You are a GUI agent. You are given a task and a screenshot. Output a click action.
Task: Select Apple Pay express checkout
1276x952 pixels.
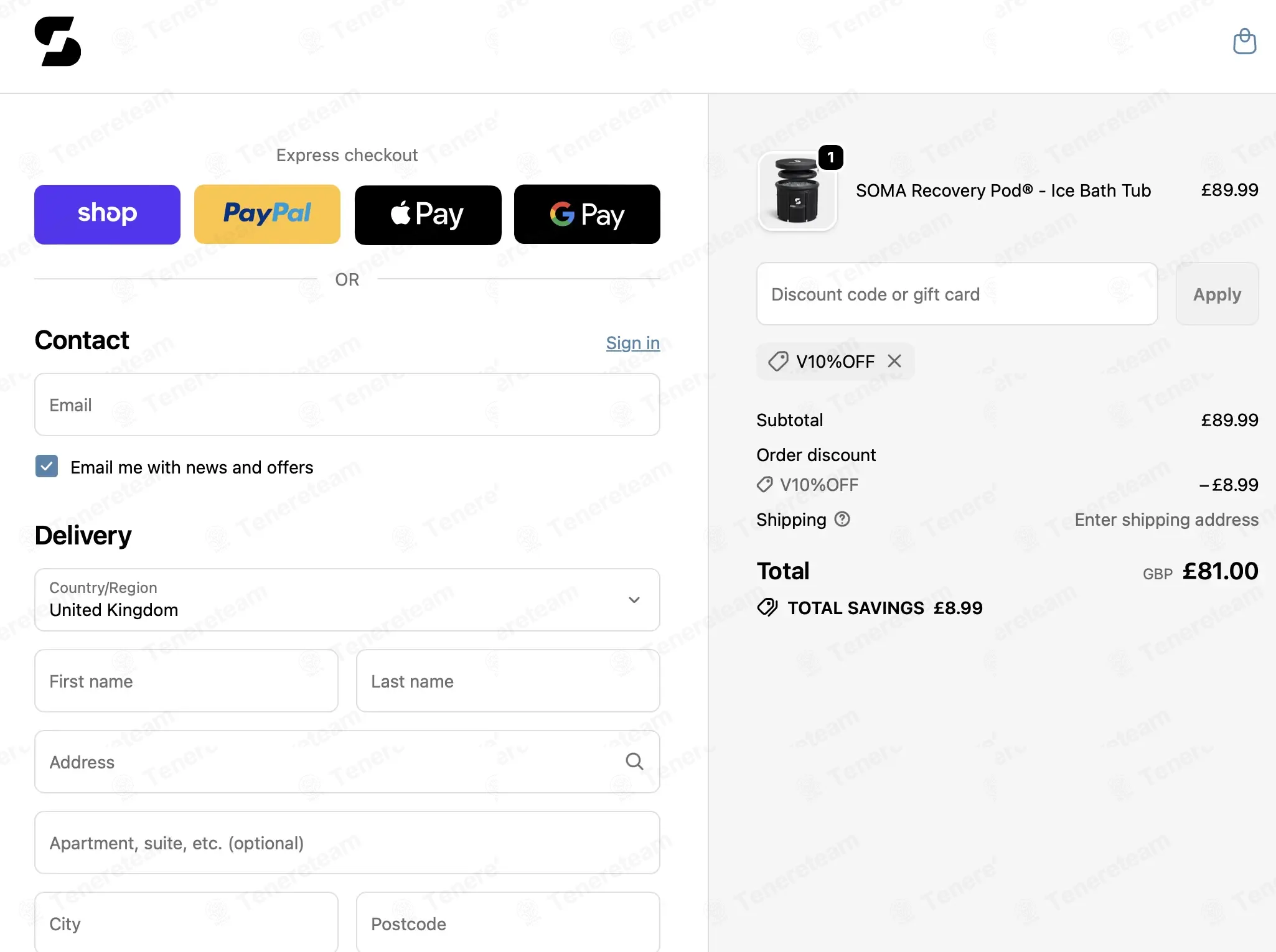pos(428,214)
